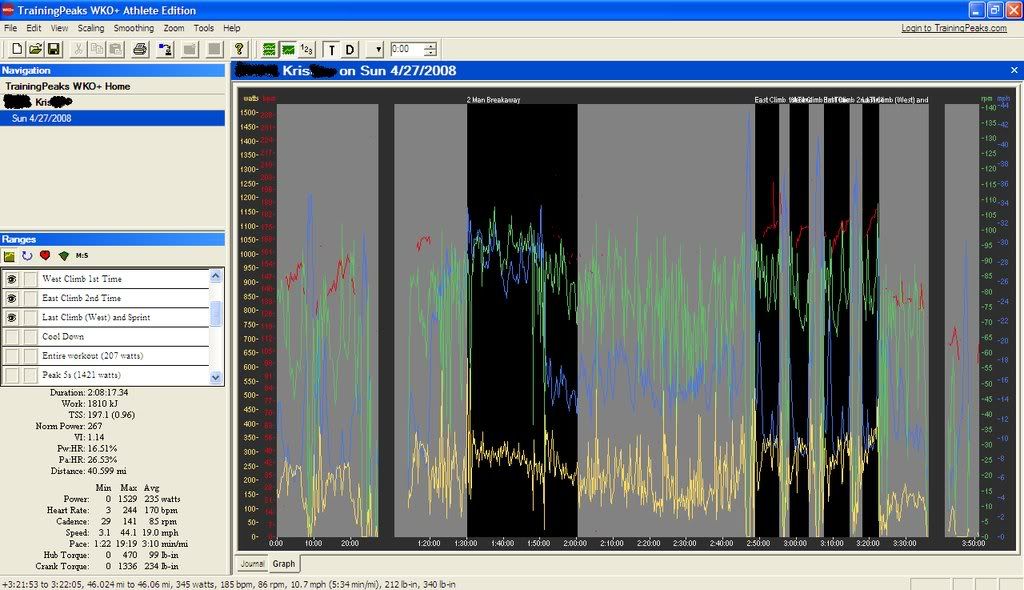Click the 0:00 smoothing time field

(408, 49)
